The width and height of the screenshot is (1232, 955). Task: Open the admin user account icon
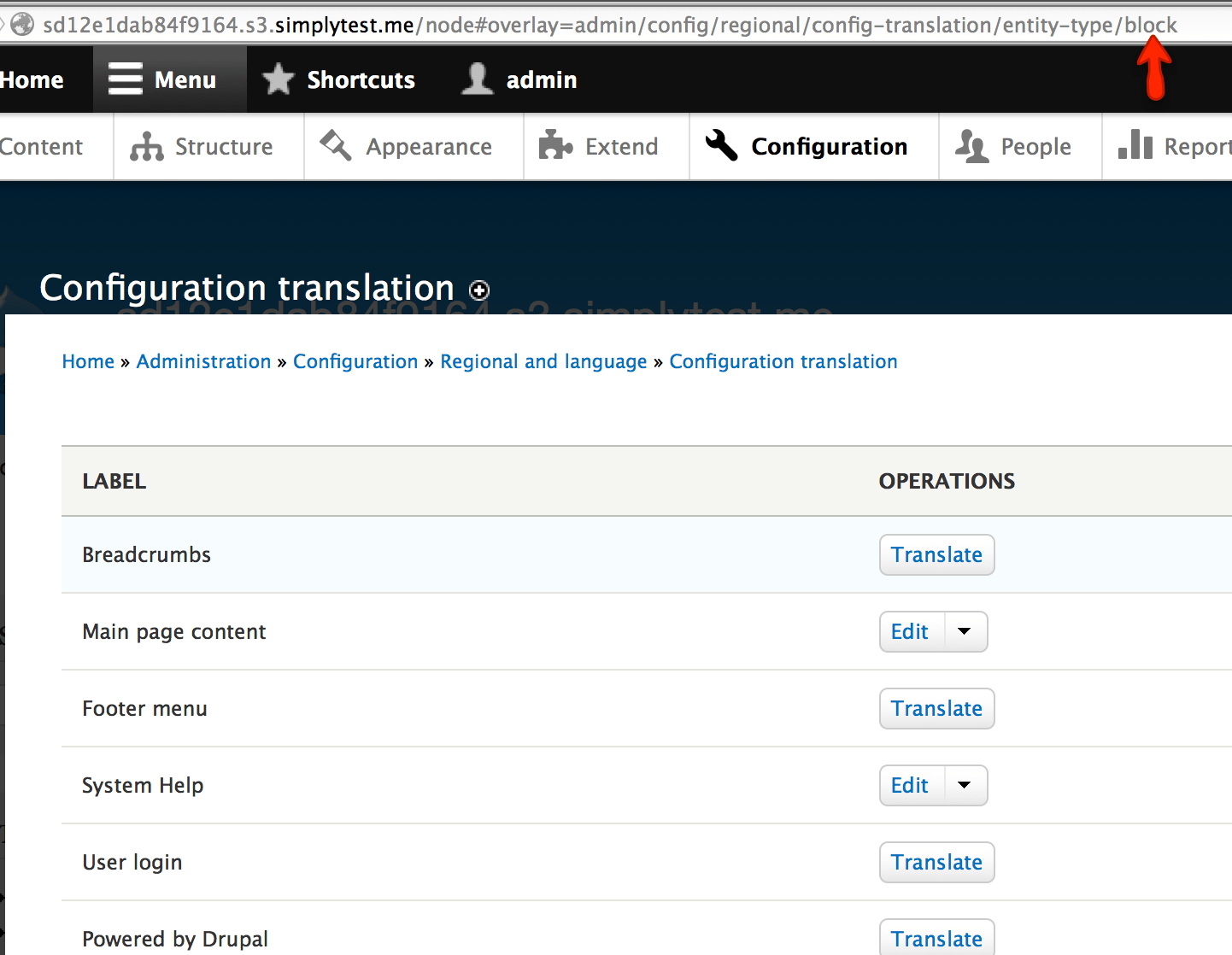478,79
